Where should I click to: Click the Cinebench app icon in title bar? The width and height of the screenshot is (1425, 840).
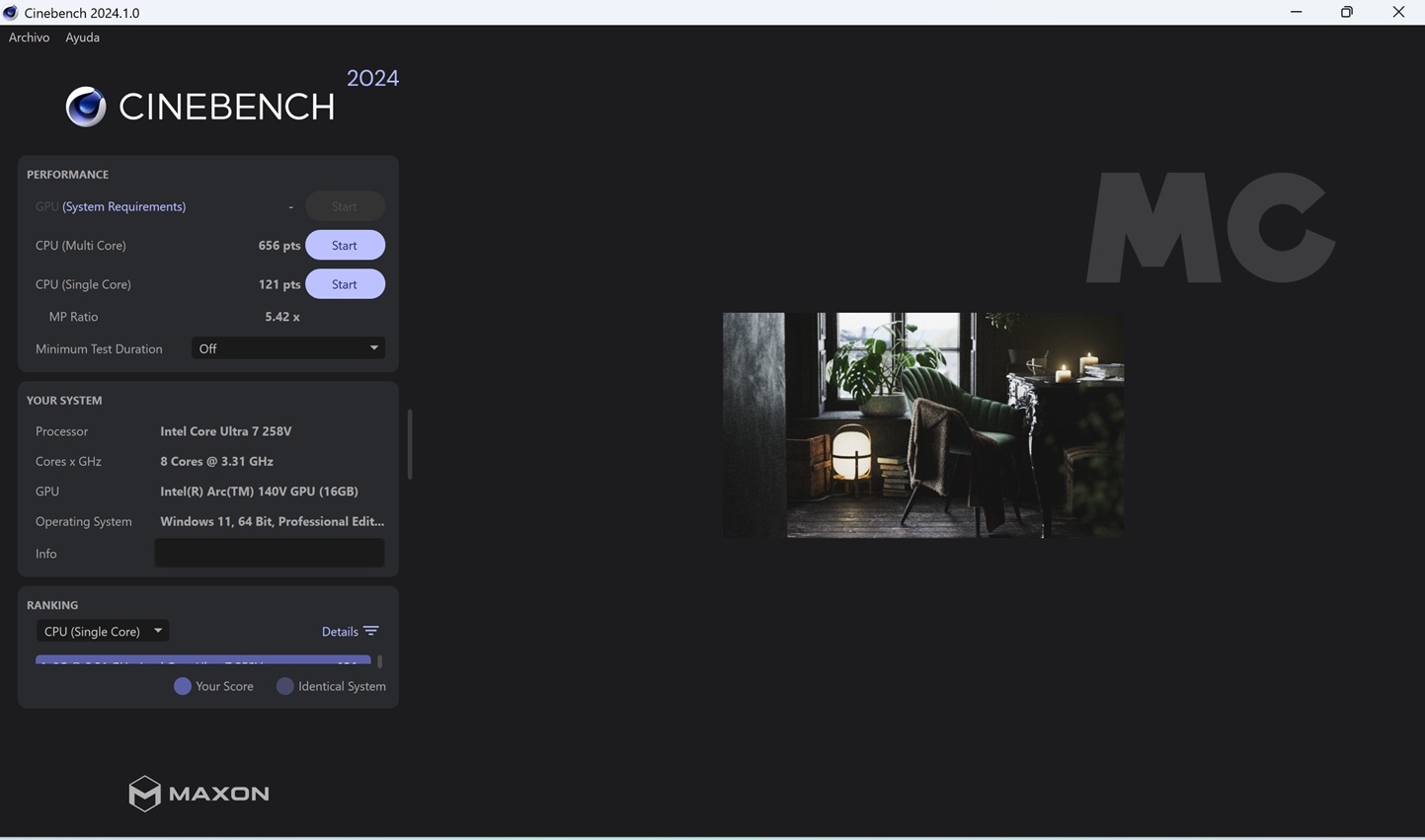11,13
